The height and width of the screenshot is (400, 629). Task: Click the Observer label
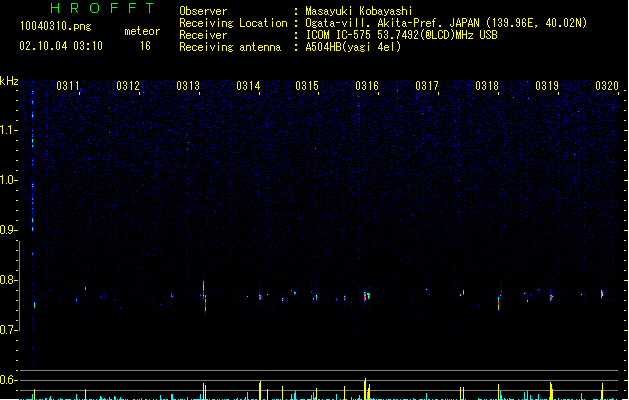pos(203,11)
